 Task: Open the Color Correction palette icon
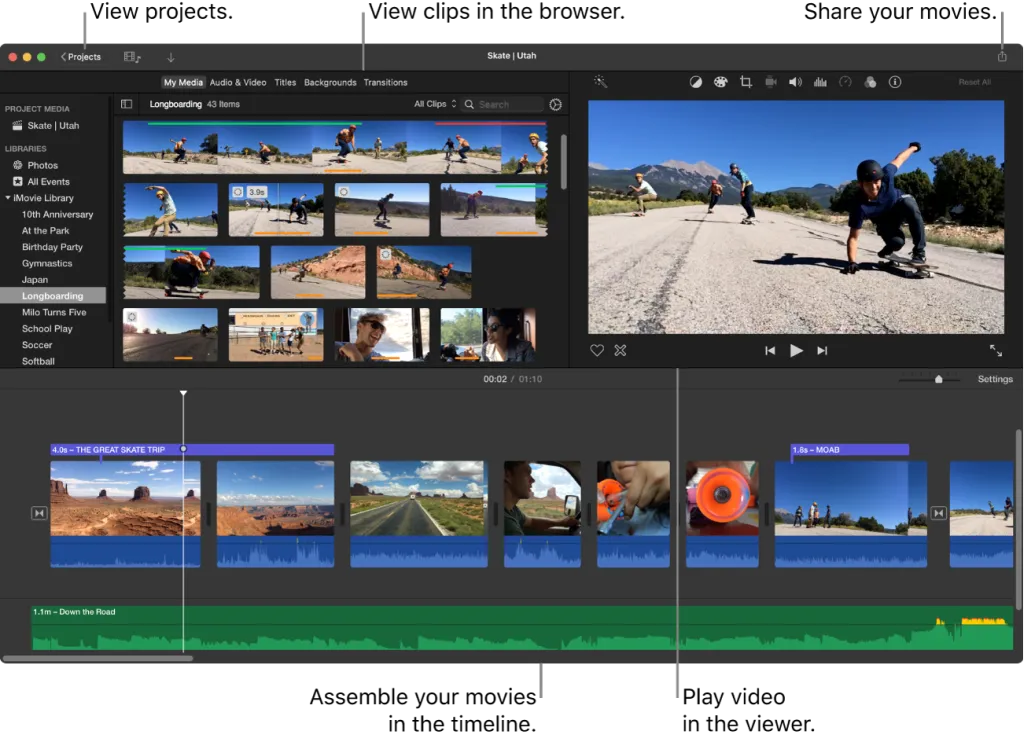(x=720, y=82)
